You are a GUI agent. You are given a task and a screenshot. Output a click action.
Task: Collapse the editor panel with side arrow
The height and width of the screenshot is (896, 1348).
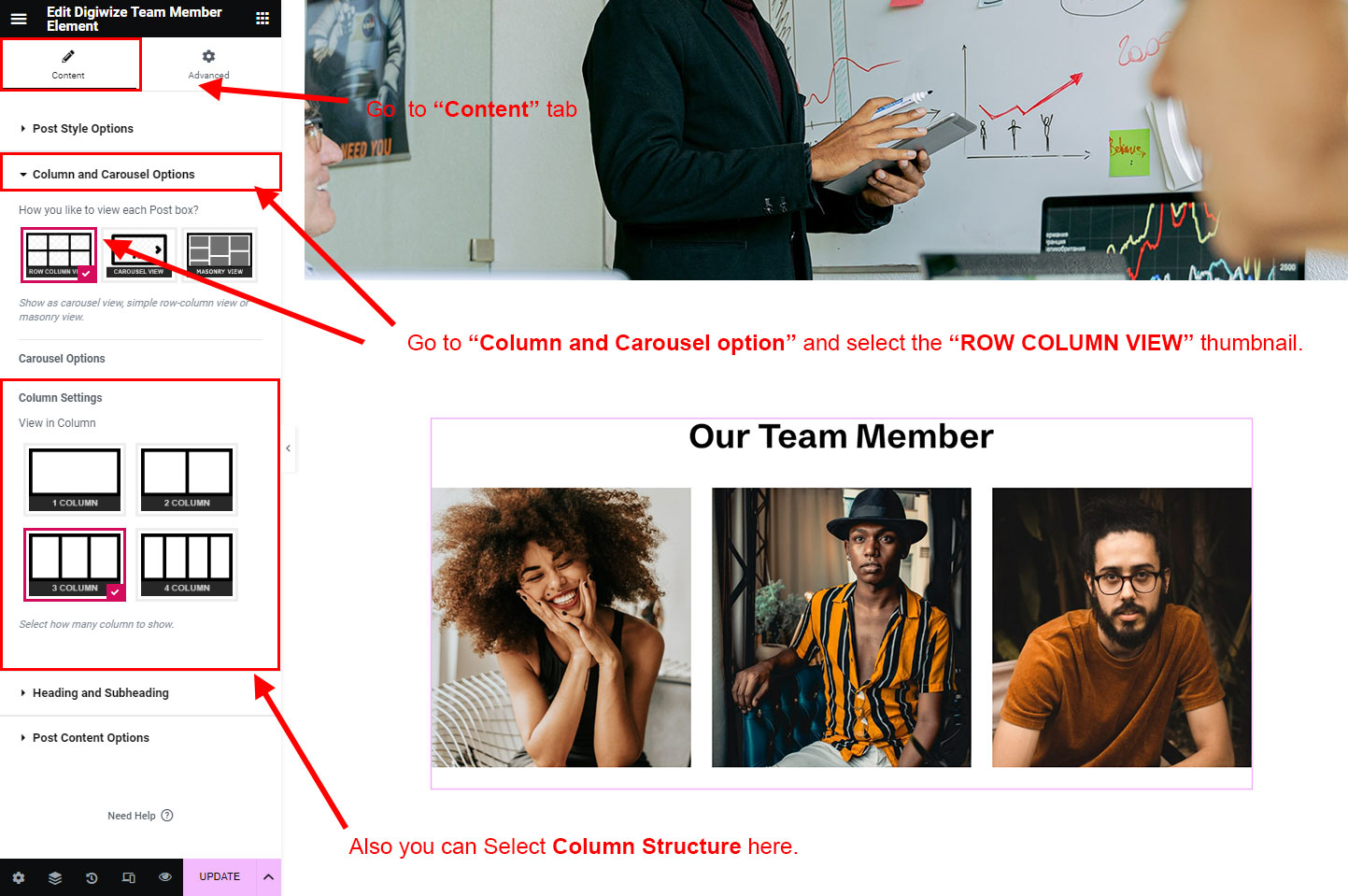[x=289, y=448]
